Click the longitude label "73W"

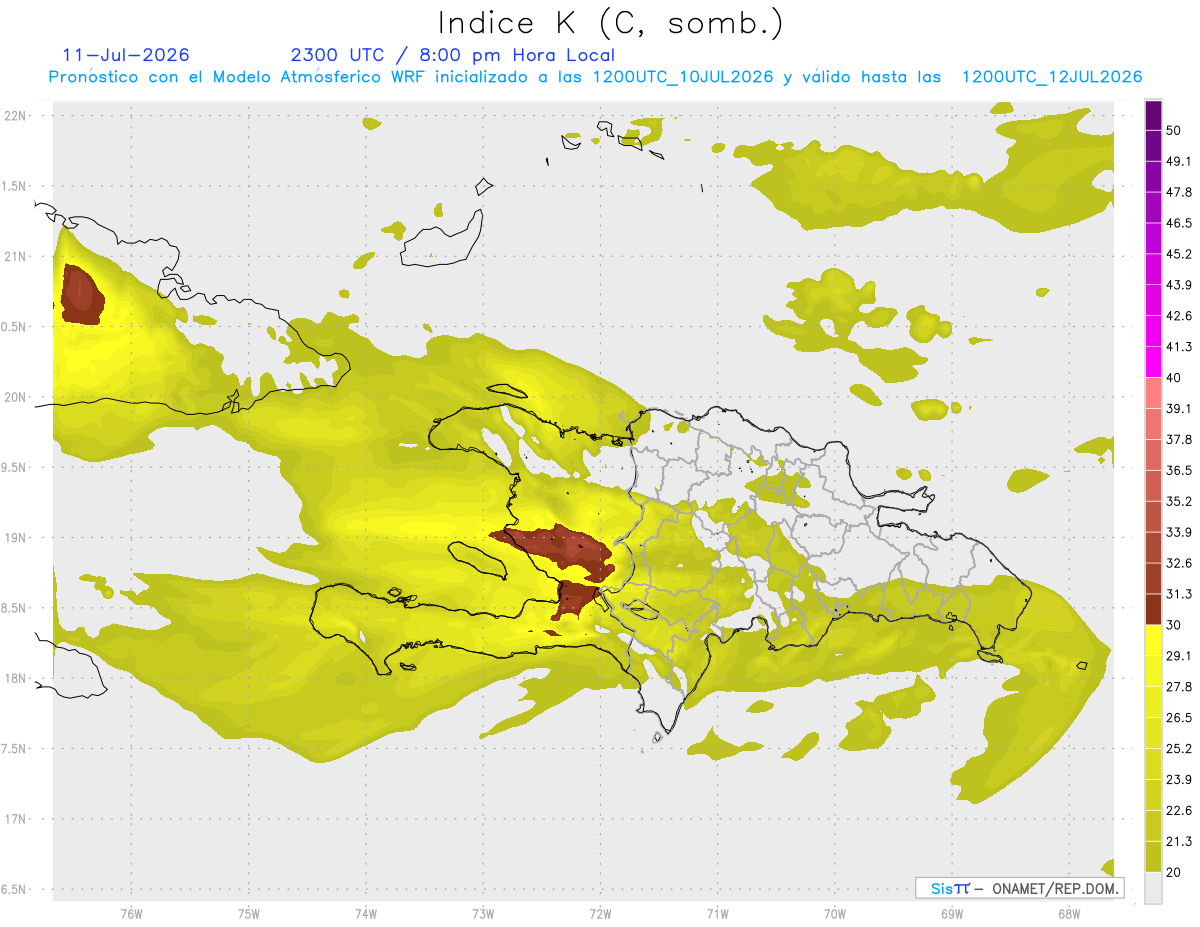pyautogui.click(x=482, y=914)
